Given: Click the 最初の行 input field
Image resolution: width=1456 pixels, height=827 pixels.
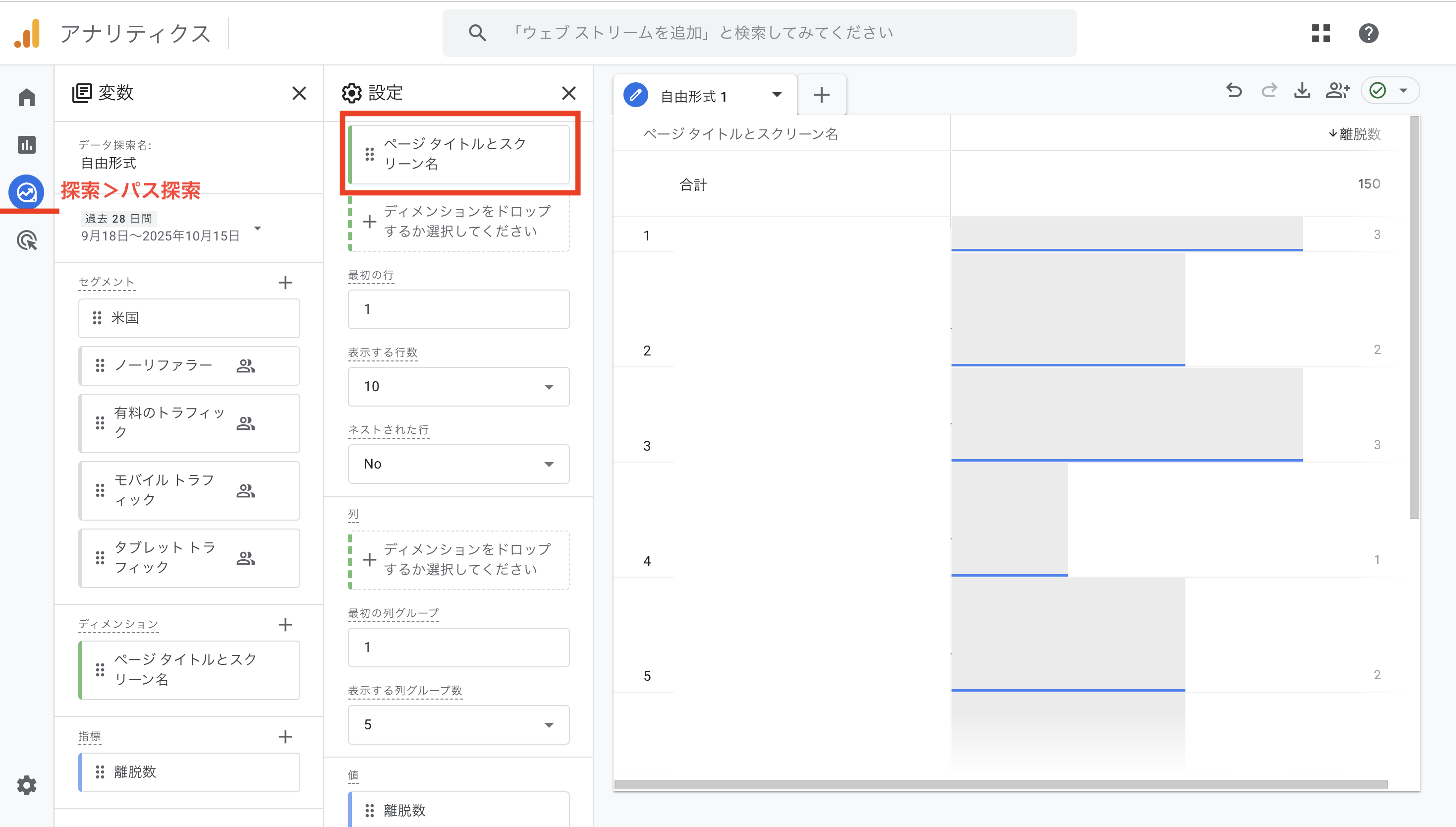Looking at the screenshot, I should (458, 309).
